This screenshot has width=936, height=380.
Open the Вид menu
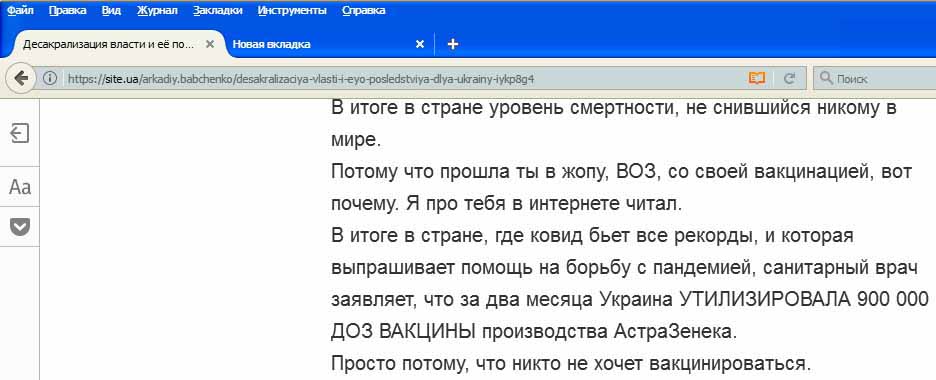point(111,10)
